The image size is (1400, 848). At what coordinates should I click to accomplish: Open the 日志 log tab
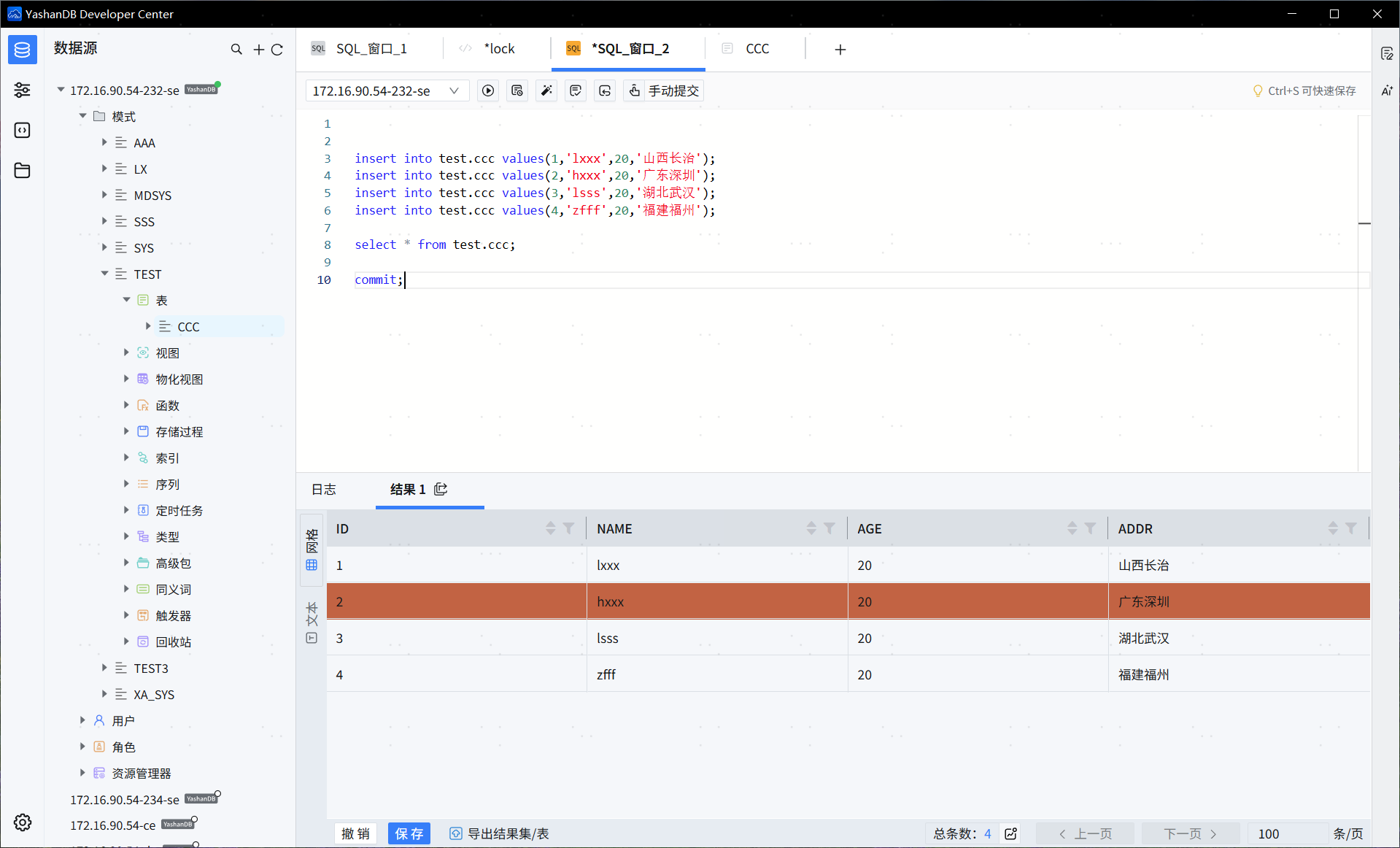[x=324, y=489]
